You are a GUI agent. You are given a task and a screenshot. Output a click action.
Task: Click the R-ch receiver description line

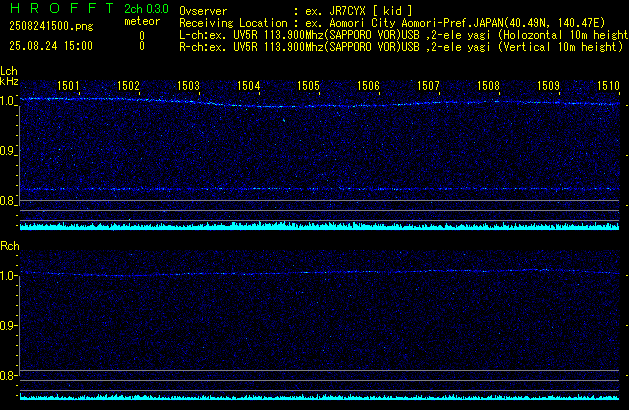click(401, 47)
